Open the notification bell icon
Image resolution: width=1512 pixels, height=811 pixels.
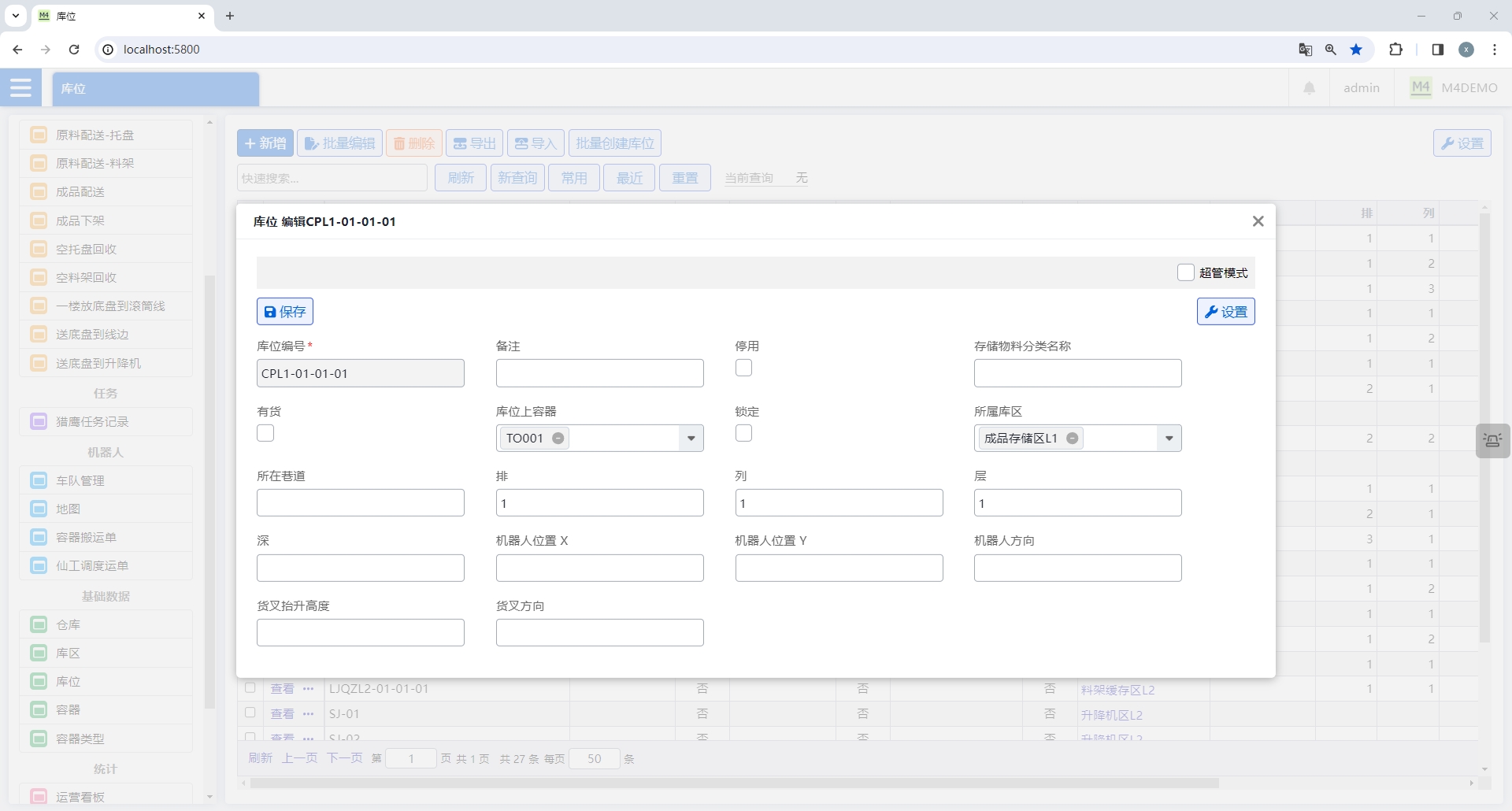(x=1309, y=88)
